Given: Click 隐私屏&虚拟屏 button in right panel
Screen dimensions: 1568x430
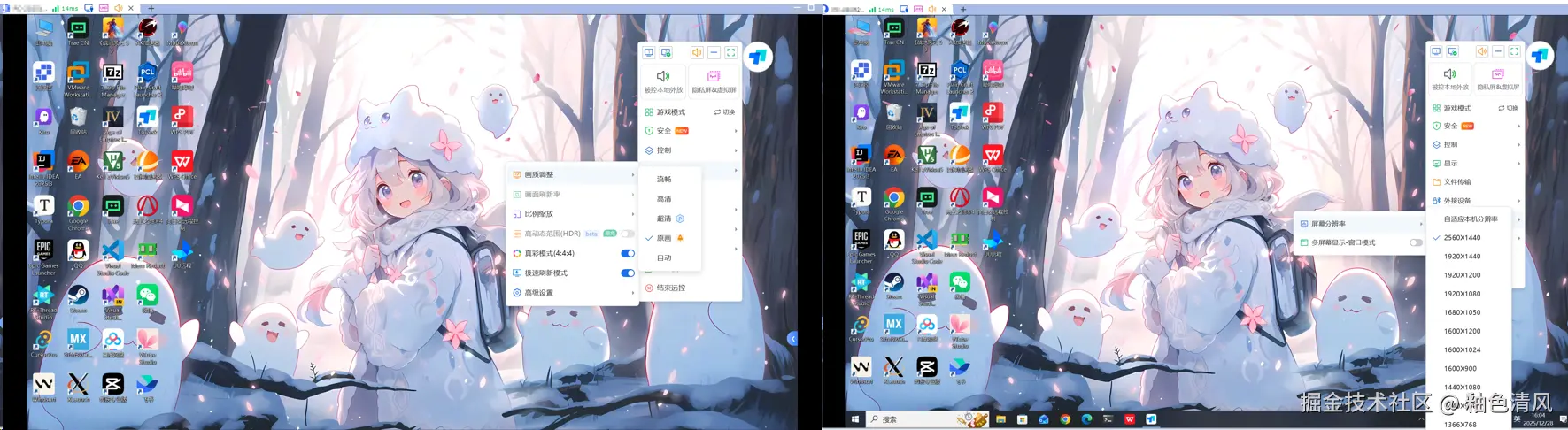Looking at the screenshot, I should click(1498, 79).
